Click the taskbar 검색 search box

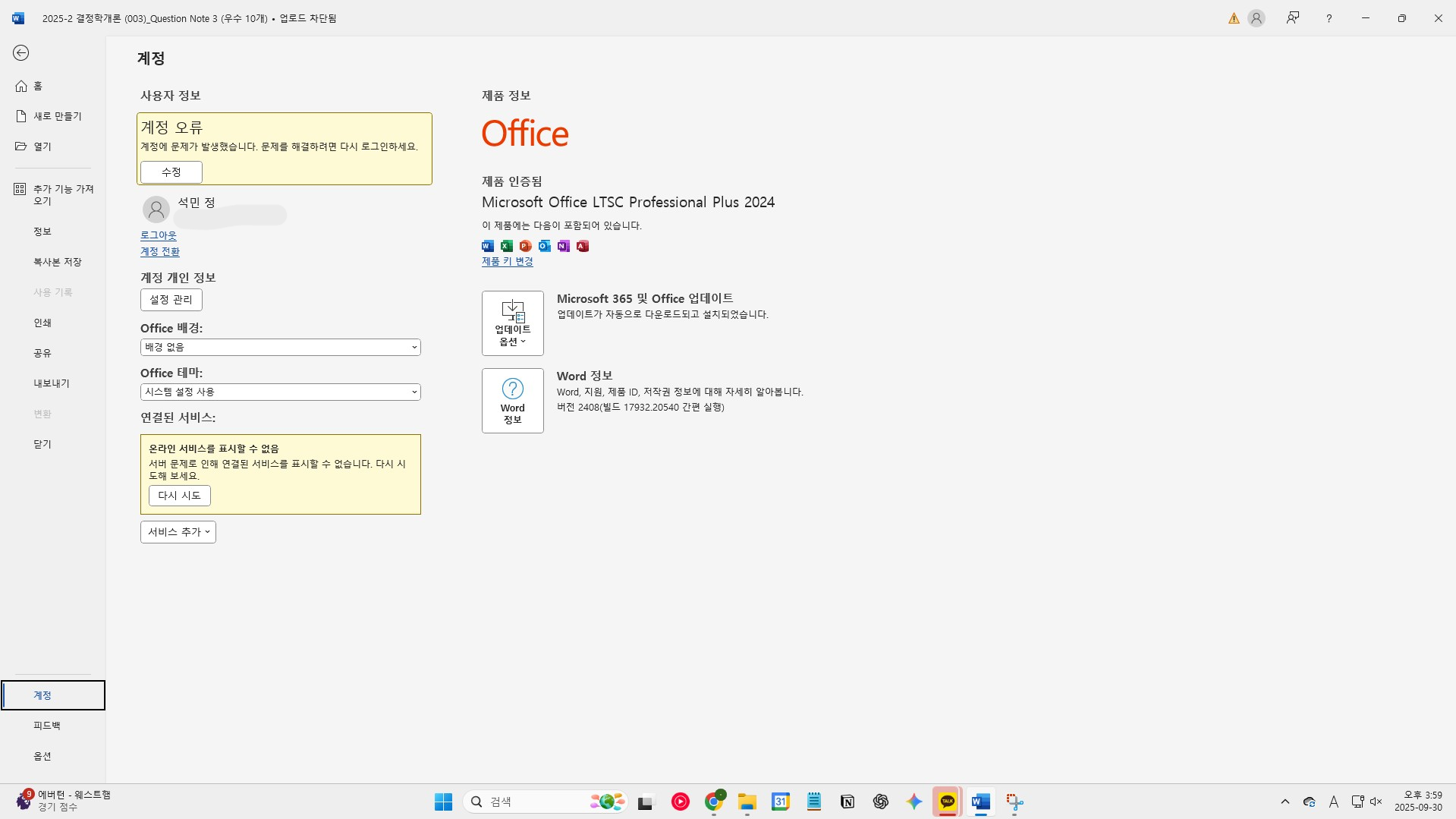(x=546, y=802)
